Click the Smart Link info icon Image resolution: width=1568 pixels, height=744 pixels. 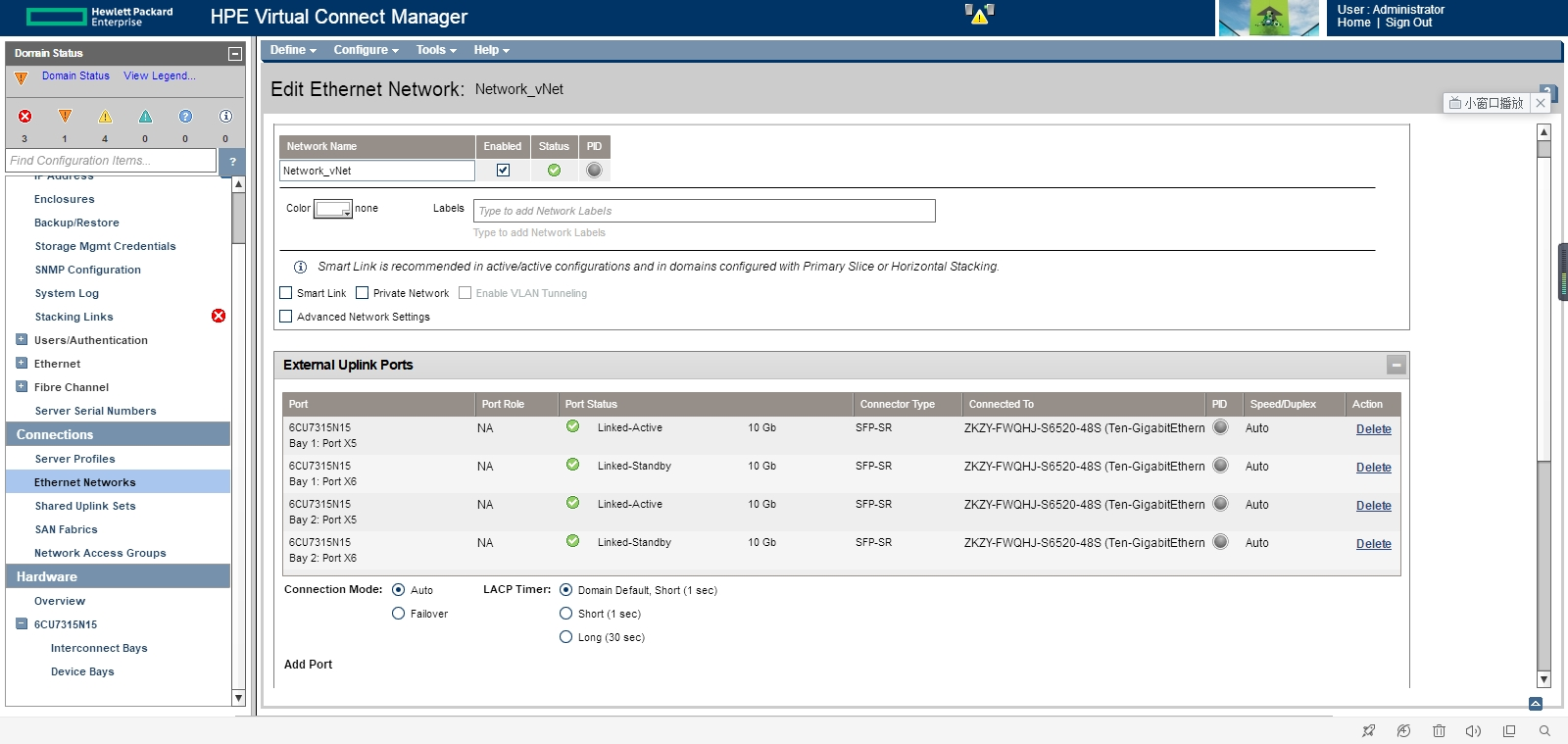coord(301,267)
